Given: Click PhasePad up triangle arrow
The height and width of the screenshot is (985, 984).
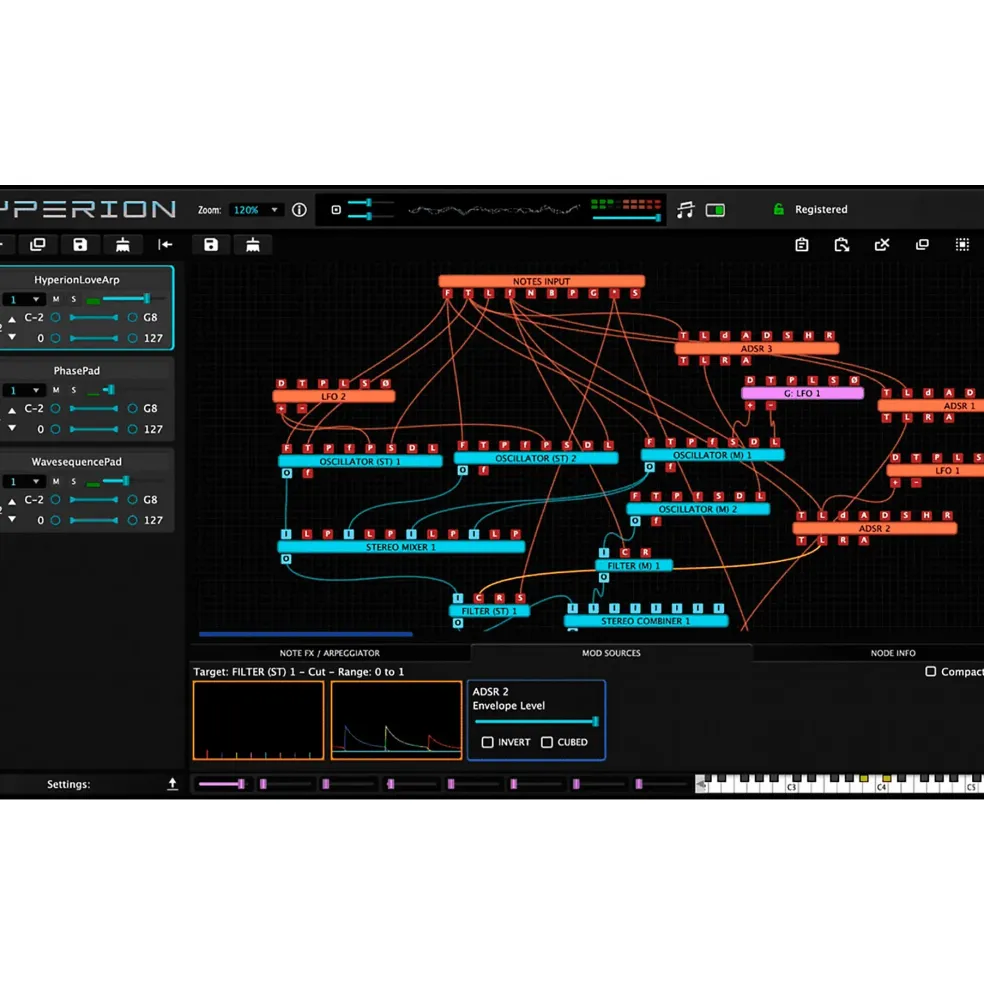Looking at the screenshot, I should (x=12, y=410).
